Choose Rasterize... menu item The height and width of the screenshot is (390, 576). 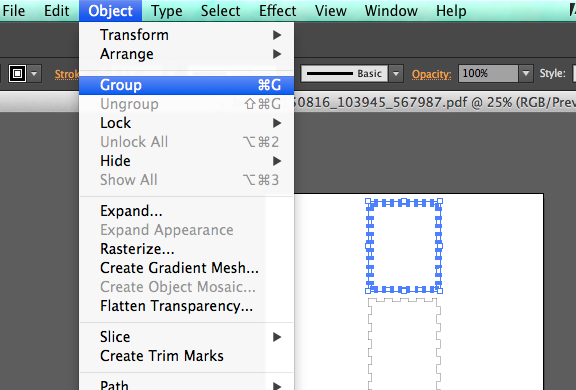click(x=186, y=249)
